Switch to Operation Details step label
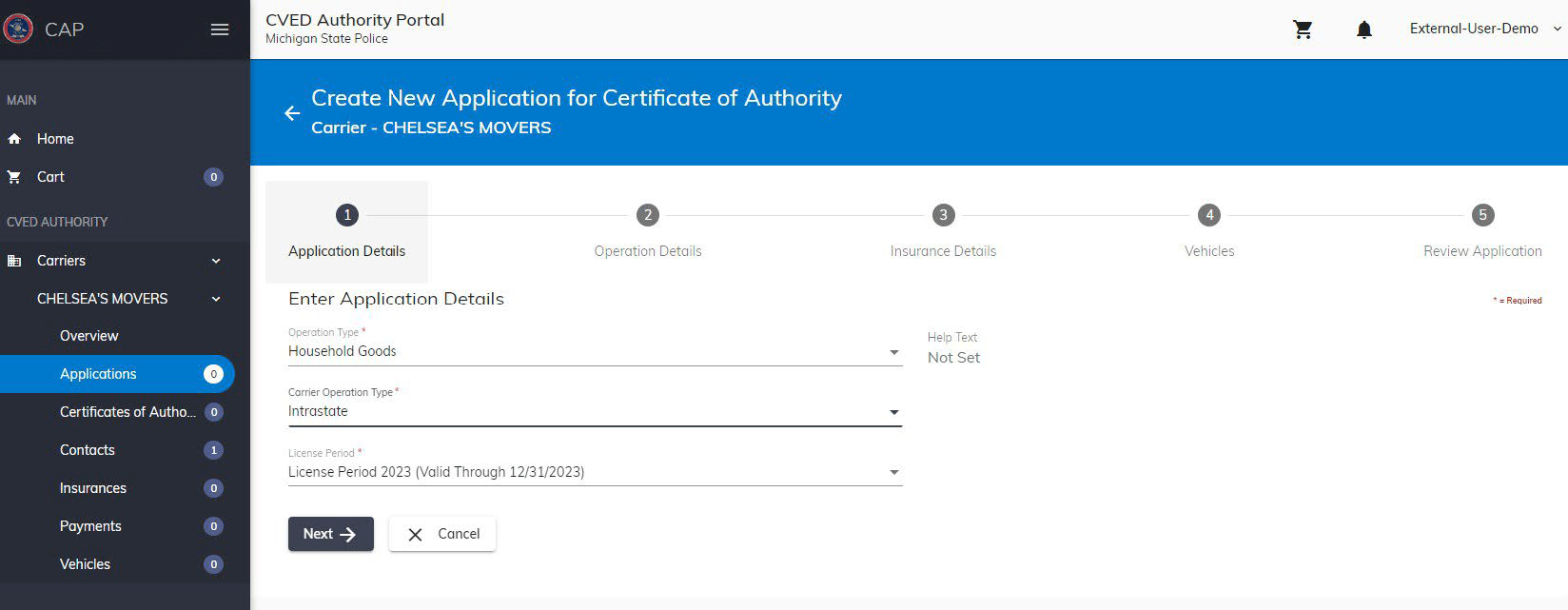Image resolution: width=1568 pixels, height=610 pixels. click(648, 251)
